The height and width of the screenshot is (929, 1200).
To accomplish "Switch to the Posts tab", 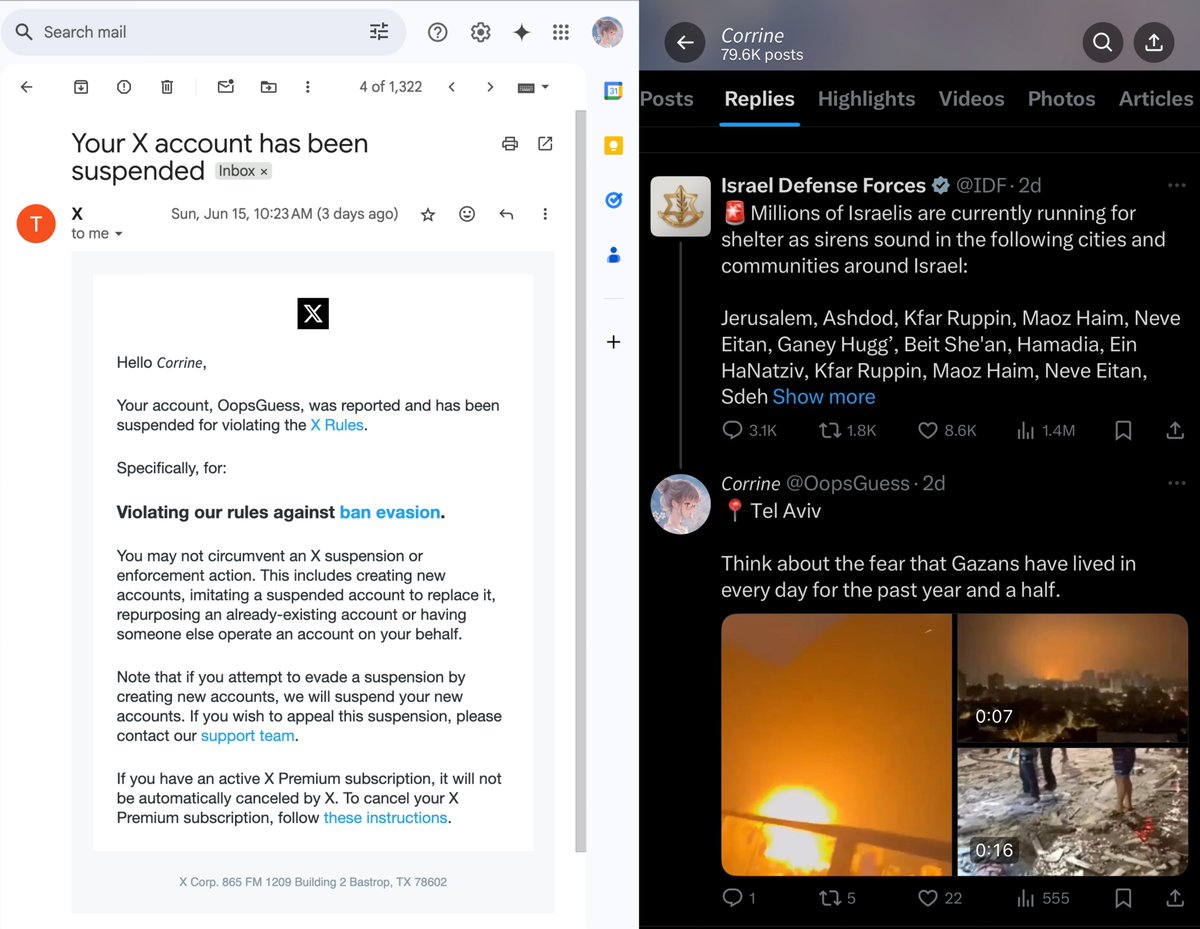I will point(667,99).
